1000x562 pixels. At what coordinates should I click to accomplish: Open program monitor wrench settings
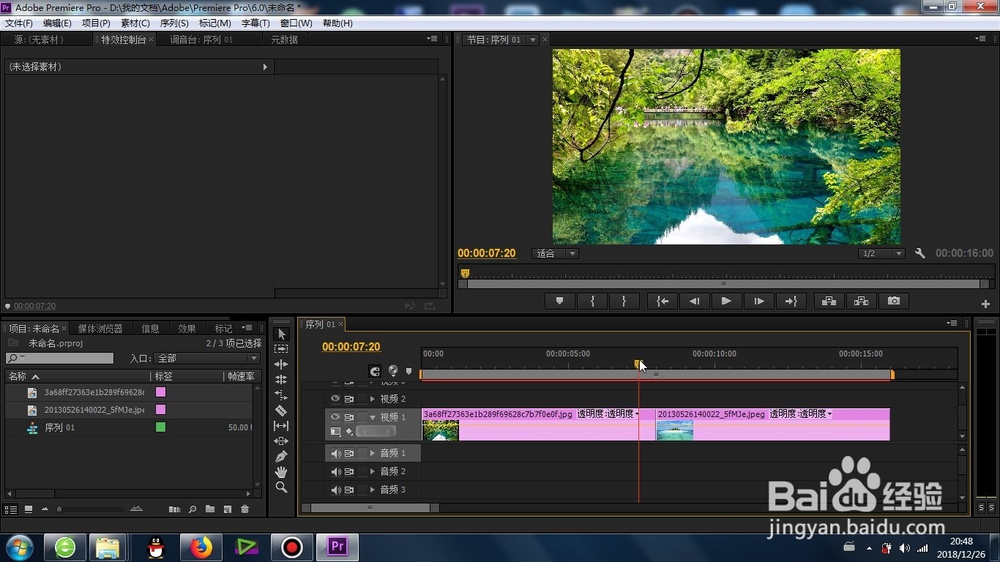click(920, 253)
